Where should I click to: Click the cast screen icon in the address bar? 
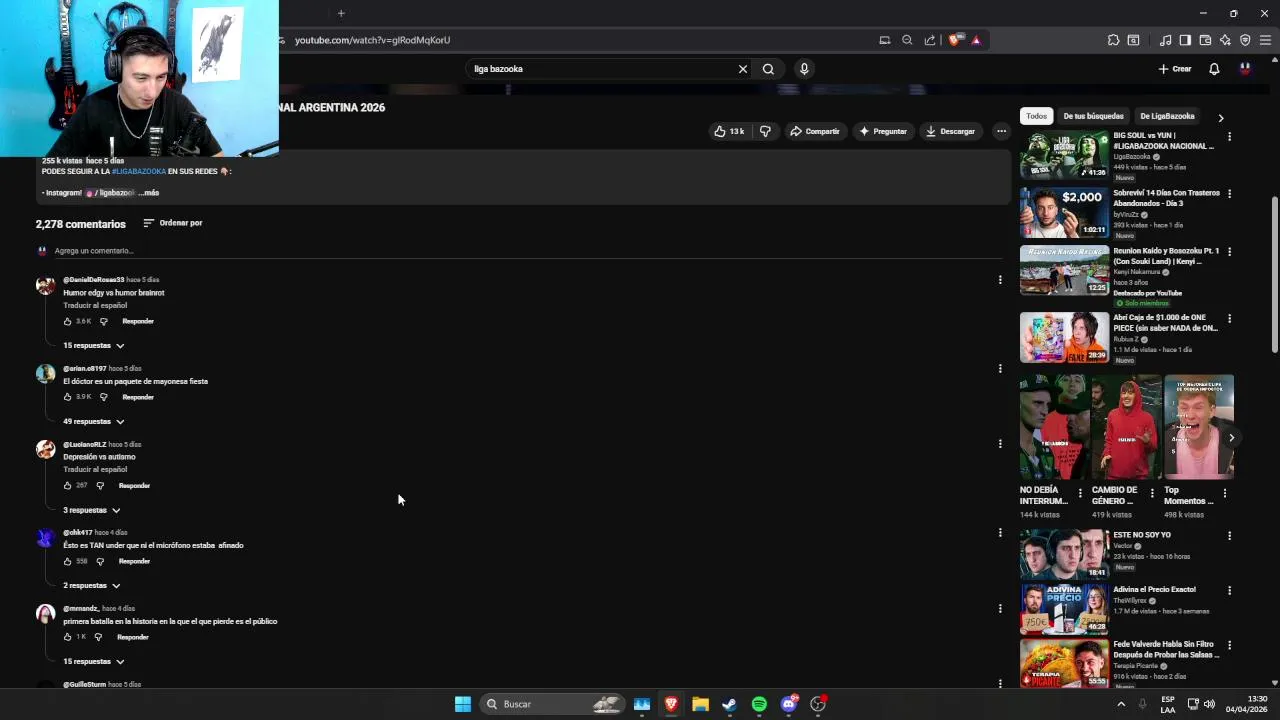click(x=884, y=40)
